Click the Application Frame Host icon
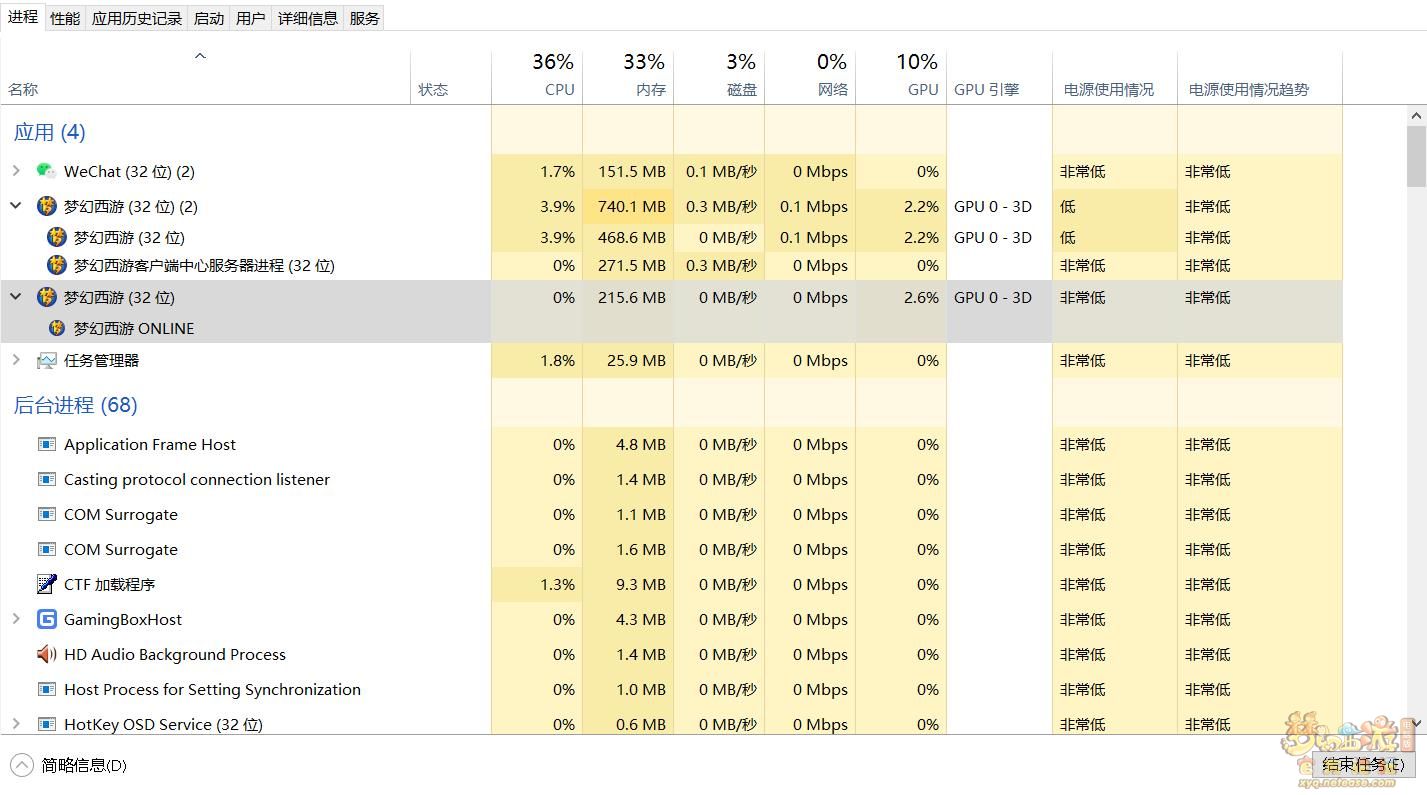1427x795 pixels. (46, 444)
